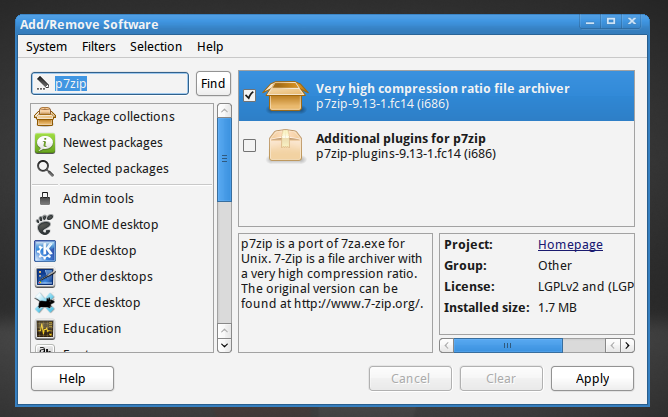
Task: Select the GNOME desktop category
Action: pos(122,224)
